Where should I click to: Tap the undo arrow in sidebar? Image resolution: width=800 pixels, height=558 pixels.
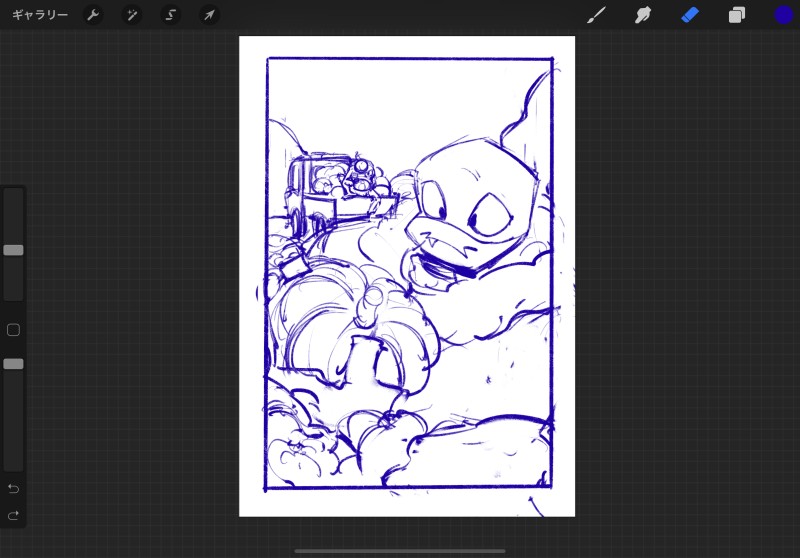point(13,489)
